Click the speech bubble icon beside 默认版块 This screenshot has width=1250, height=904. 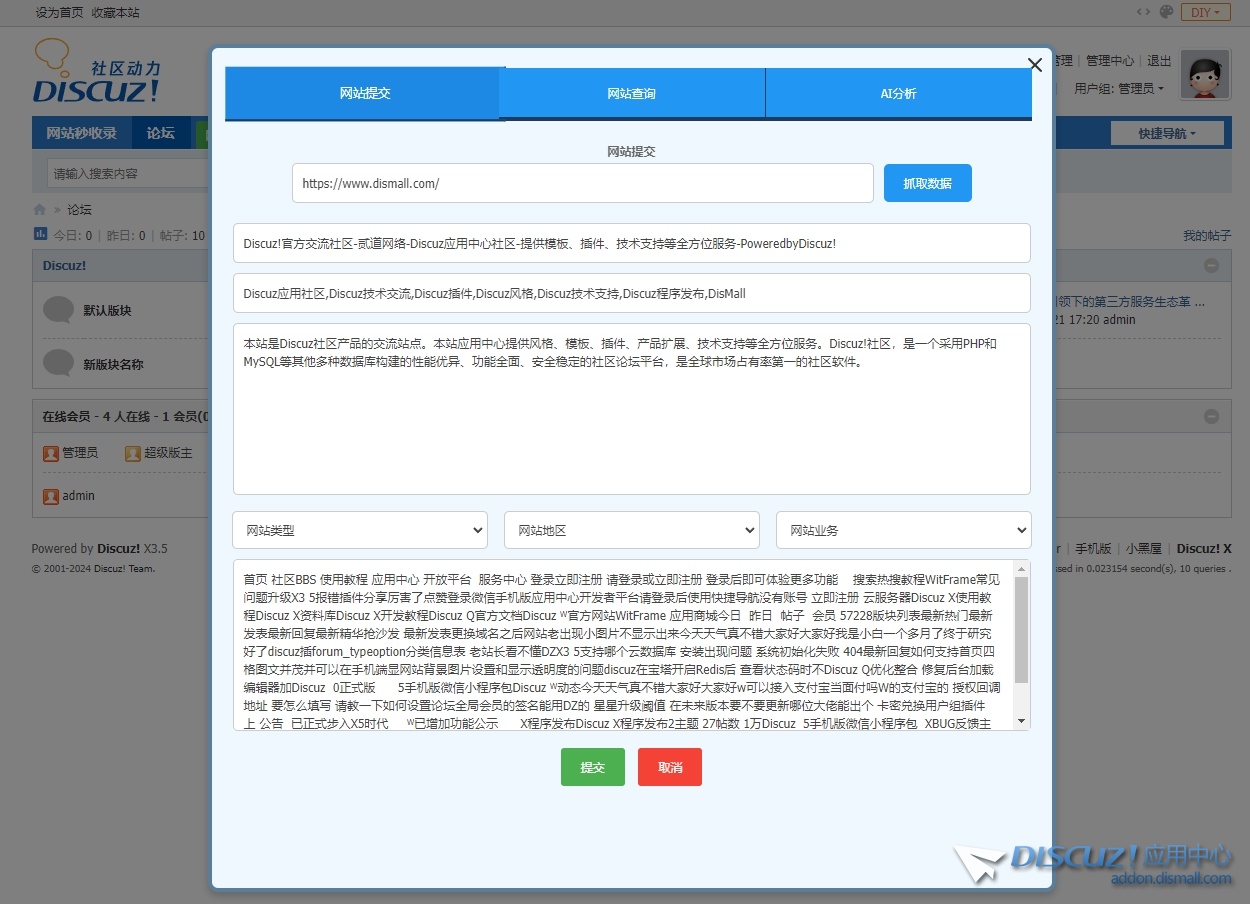(x=59, y=310)
